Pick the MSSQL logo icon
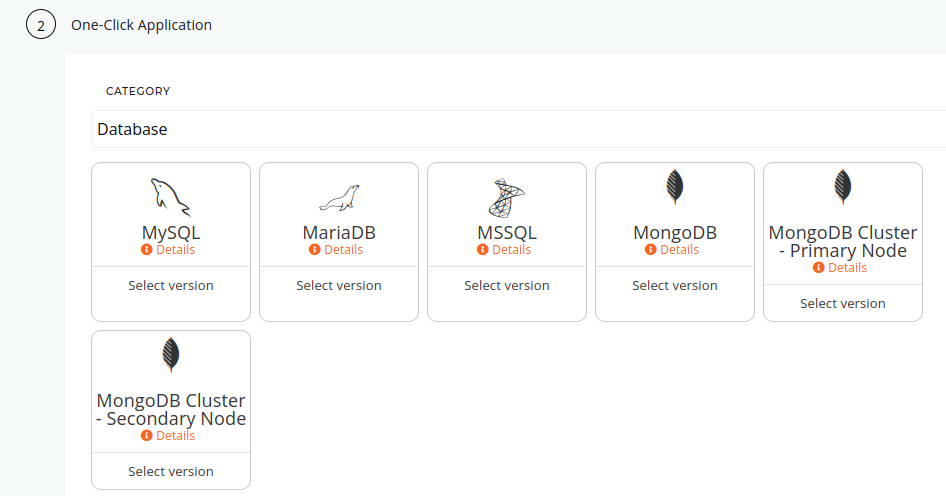The height and width of the screenshot is (496, 946). [x=507, y=197]
